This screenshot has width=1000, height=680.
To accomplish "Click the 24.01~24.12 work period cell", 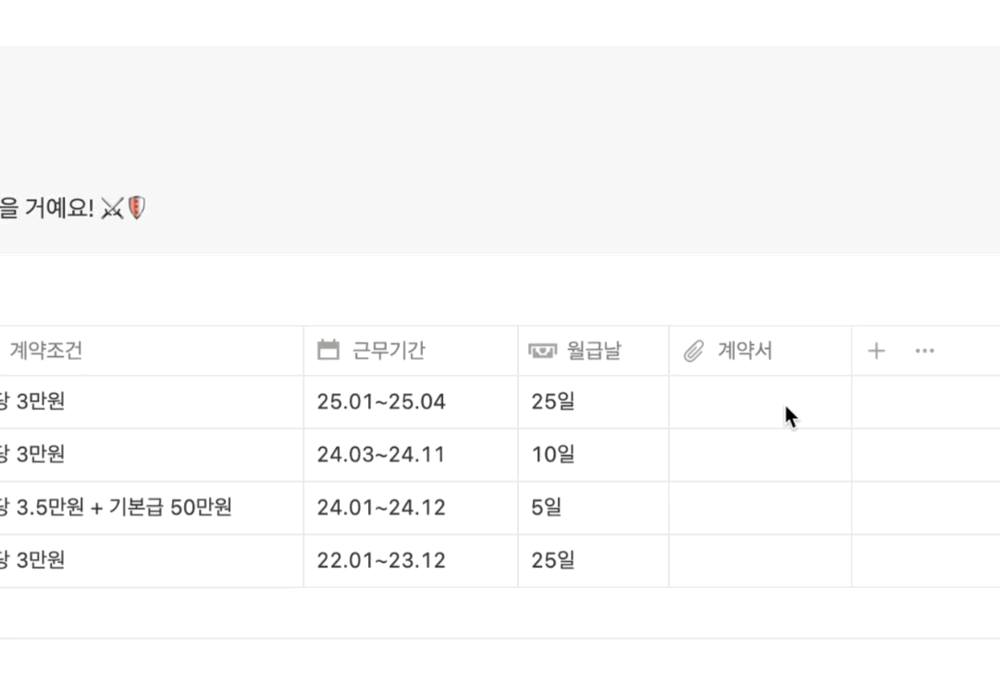I will coord(381,508).
